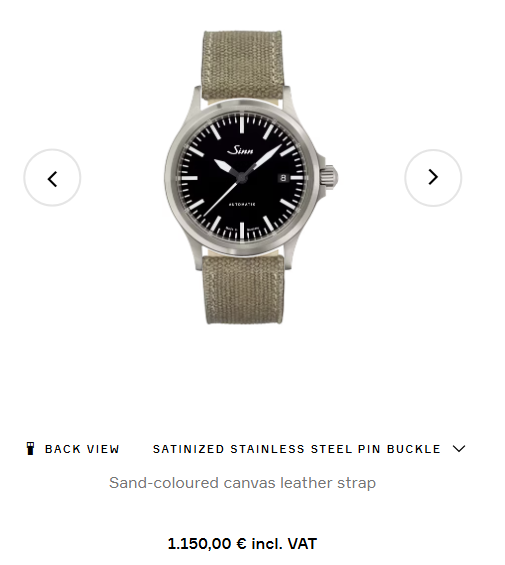Screen dimensions: 505x565
Task: Click the Sinn logo on the dial
Action: pyautogui.click(x=240, y=150)
